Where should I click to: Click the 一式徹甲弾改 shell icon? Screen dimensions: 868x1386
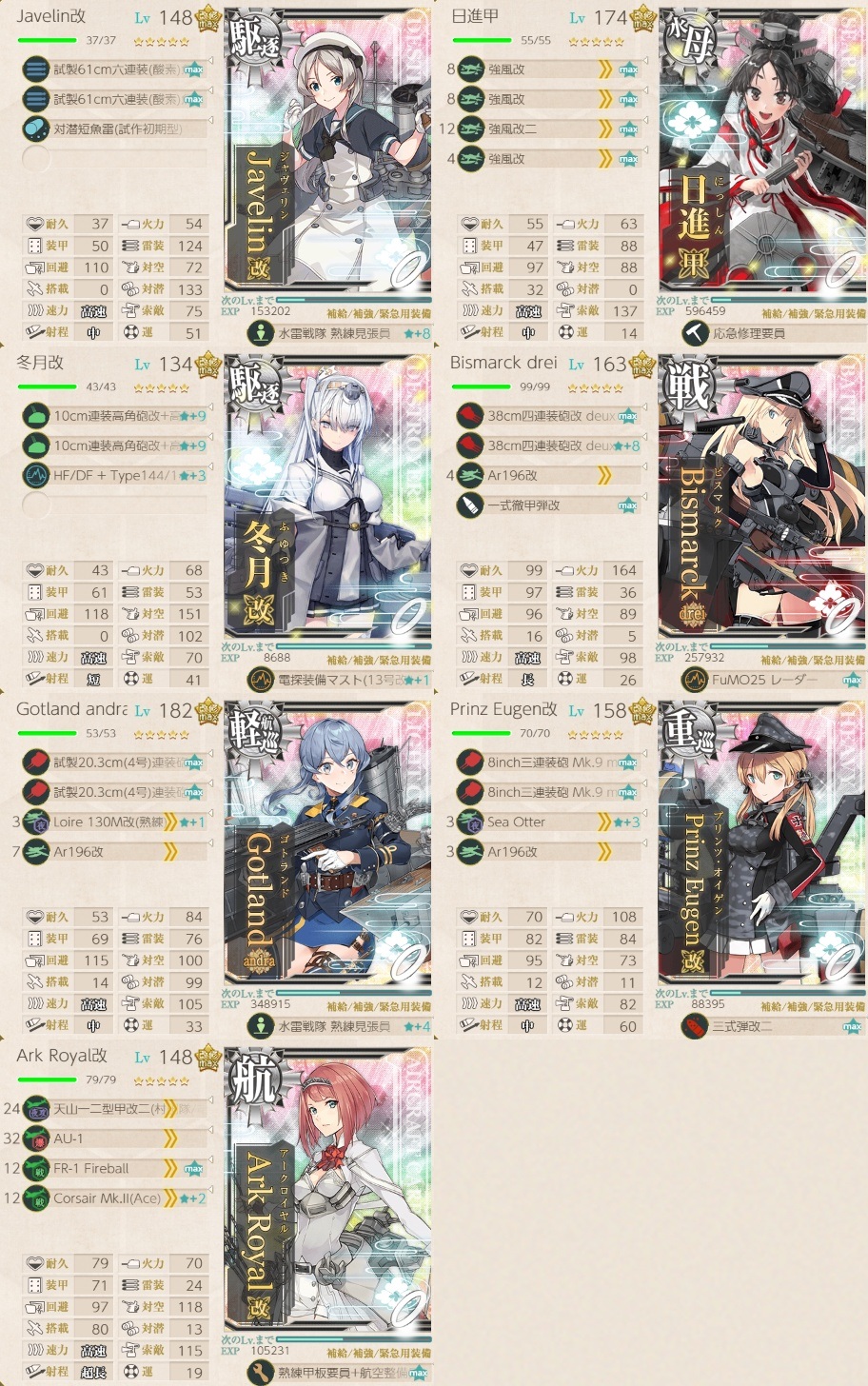470,505
